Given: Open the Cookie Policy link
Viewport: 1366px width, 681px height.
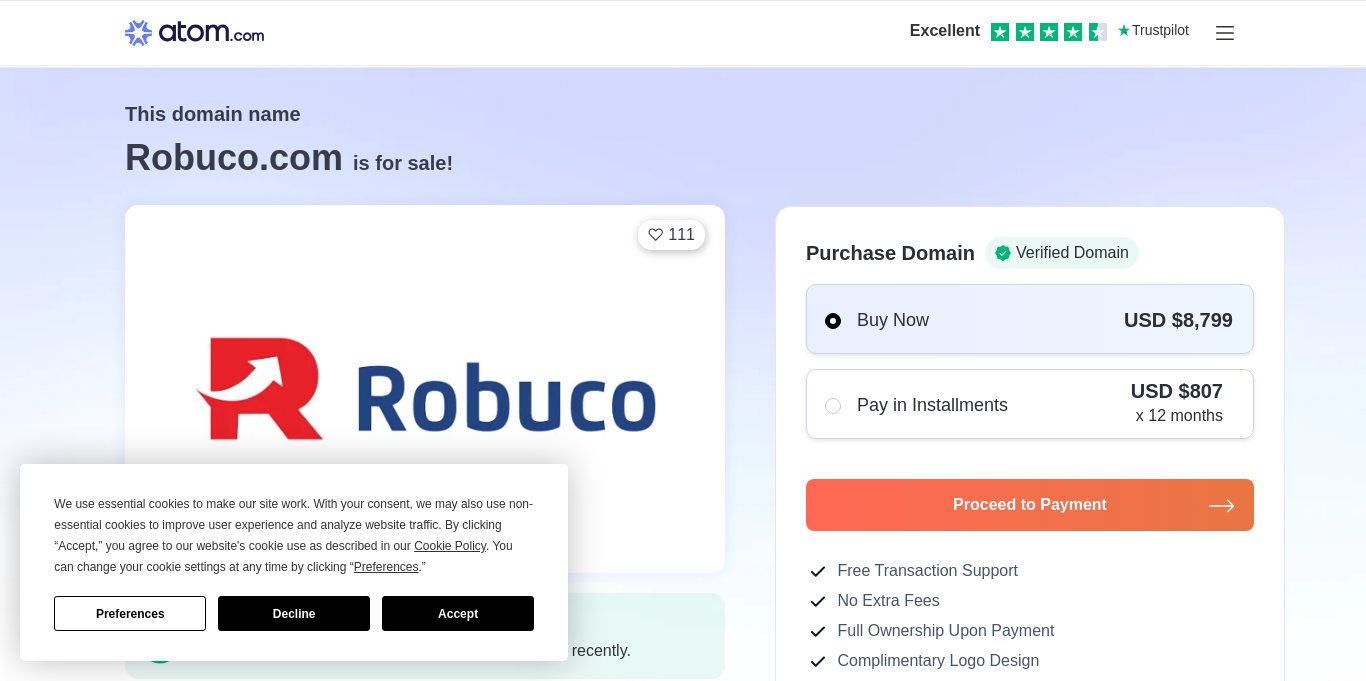Looking at the screenshot, I should click(x=450, y=546).
